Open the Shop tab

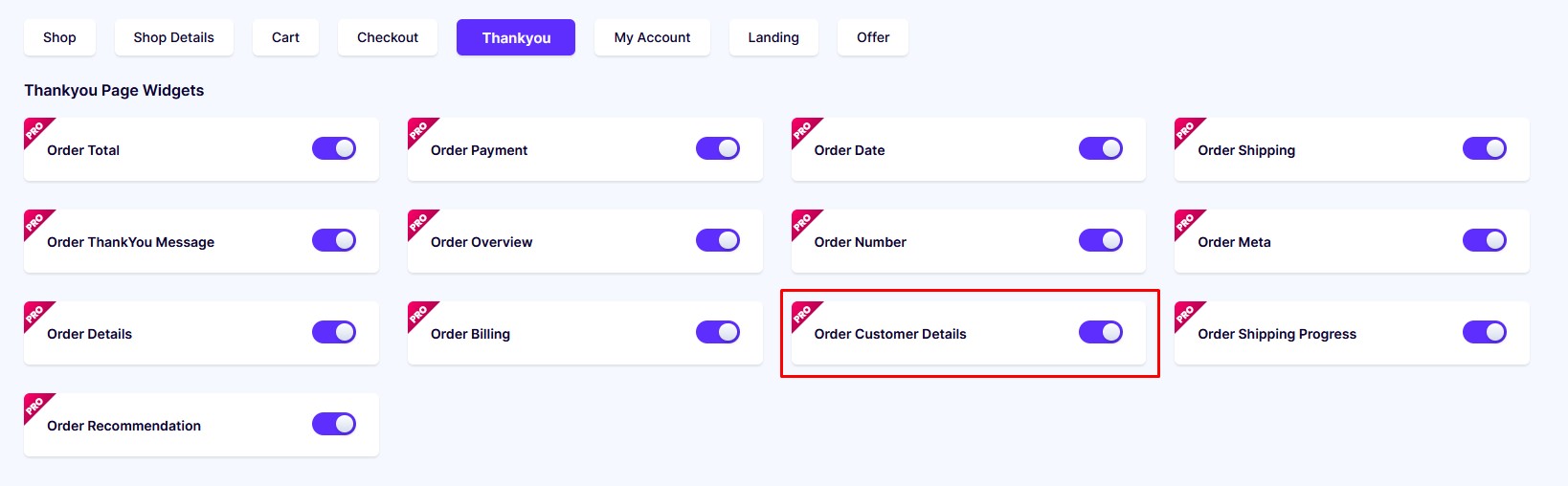click(59, 37)
